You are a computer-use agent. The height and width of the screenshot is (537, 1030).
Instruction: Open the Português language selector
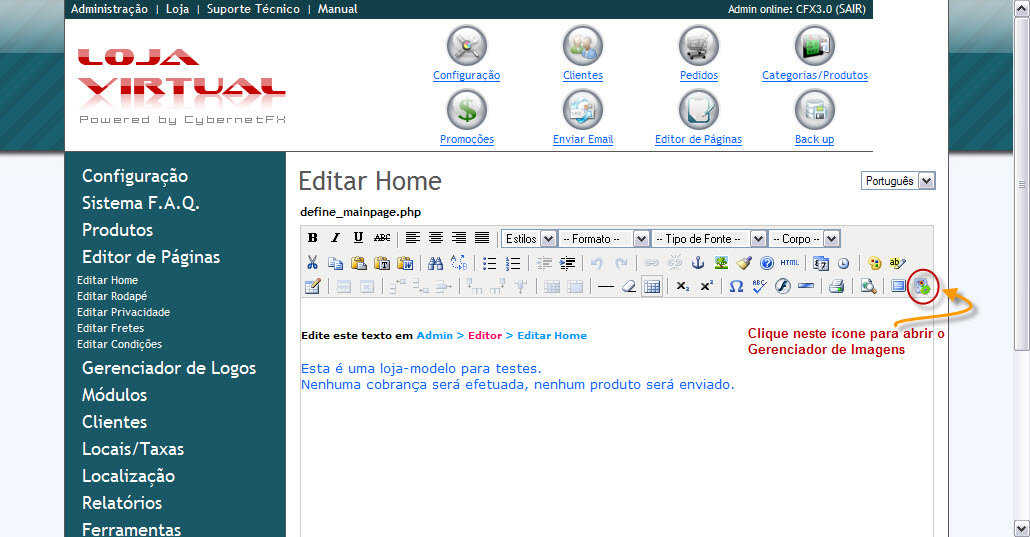point(898,181)
